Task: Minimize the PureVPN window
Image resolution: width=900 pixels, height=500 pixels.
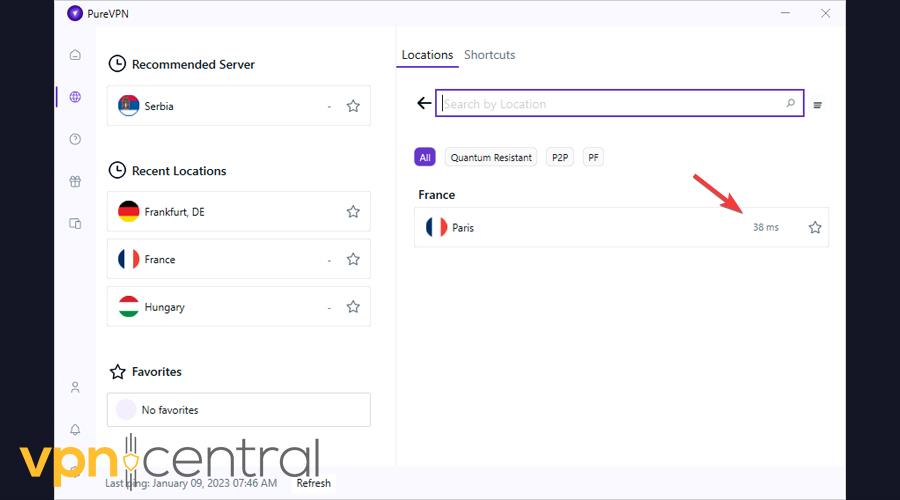Action: point(785,13)
